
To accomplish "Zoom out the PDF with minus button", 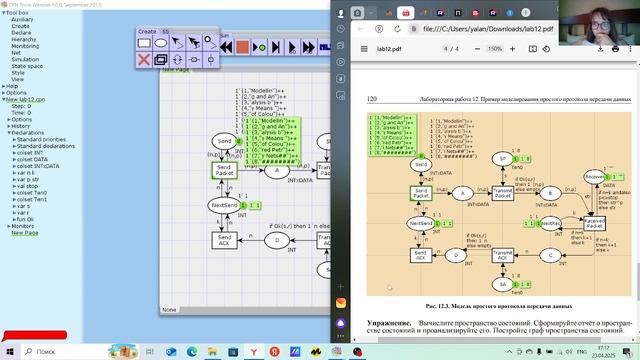I will pyautogui.click(x=477, y=49).
